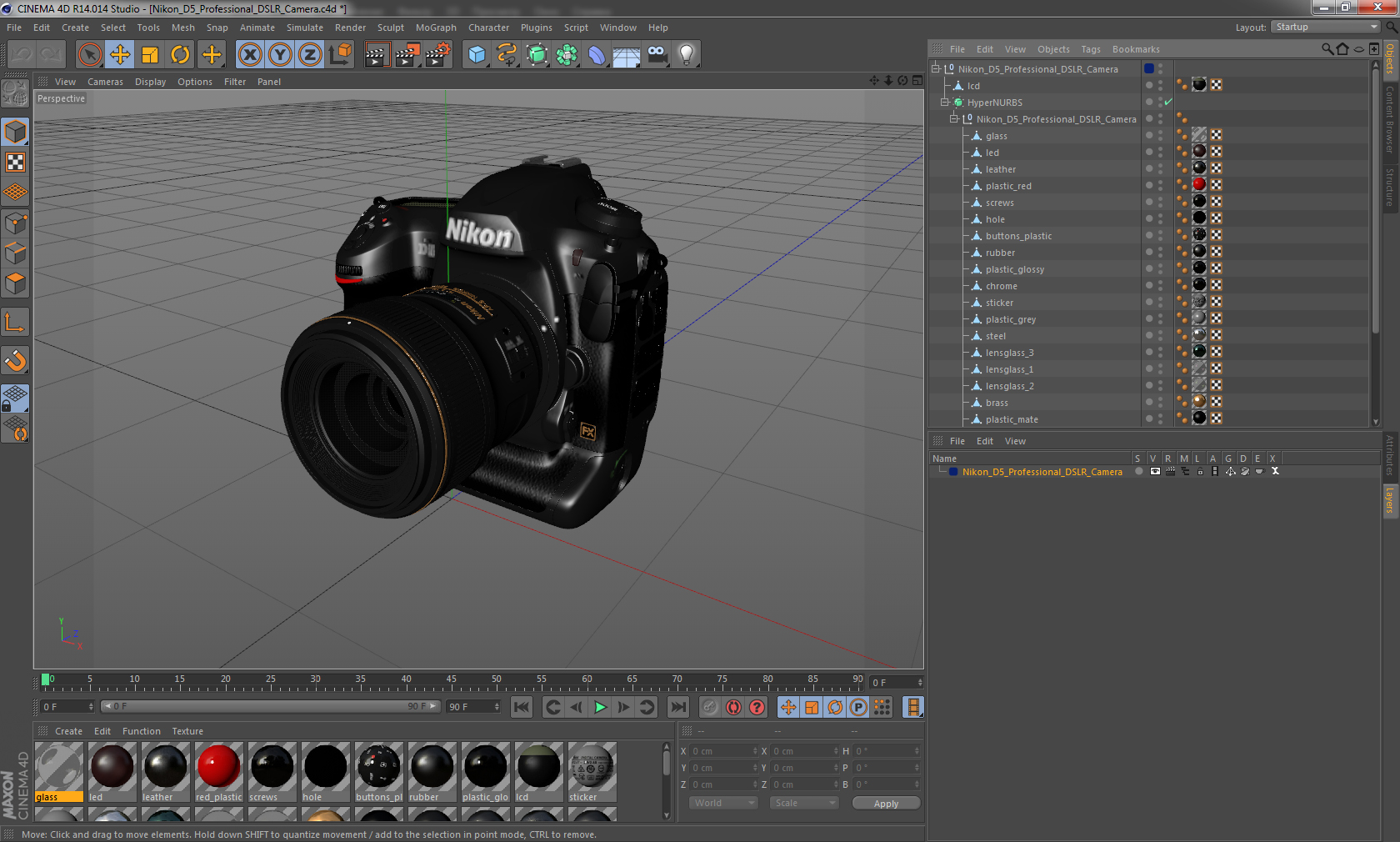Viewport: 1400px width, 842px height.
Task: Click frame 45 on the timeline
Action: (x=451, y=681)
